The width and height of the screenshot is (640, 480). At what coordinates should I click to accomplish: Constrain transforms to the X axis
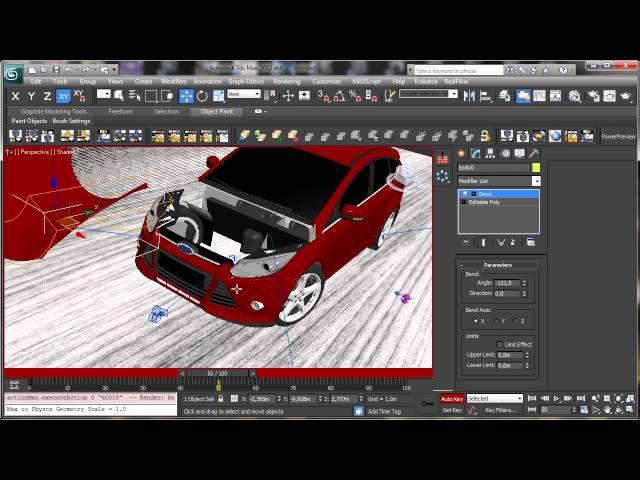tap(15, 96)
